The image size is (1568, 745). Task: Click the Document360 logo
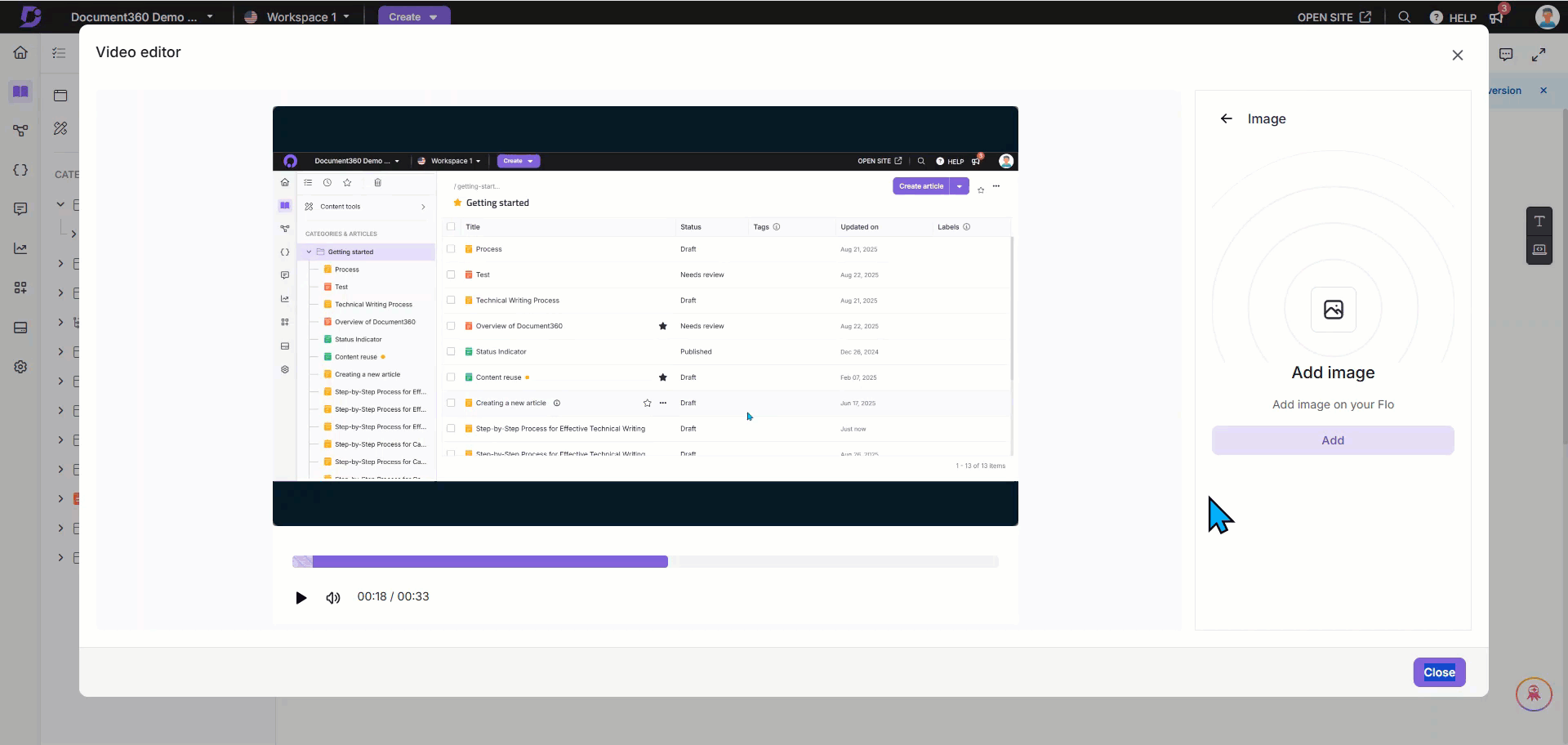(30, 16)
